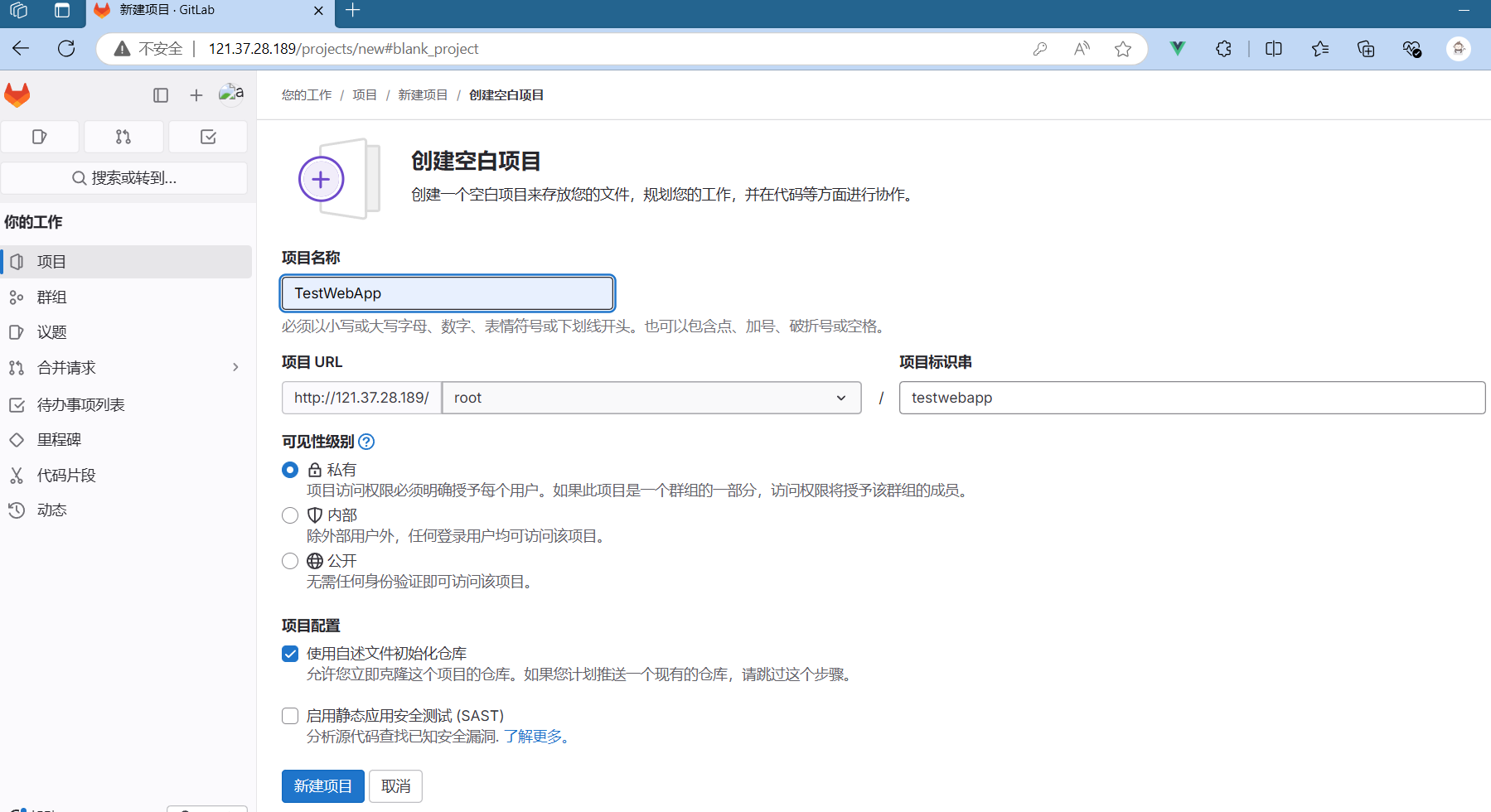Open to-do list shortcut icon
1491x812 pixels.
coord(208,137)
